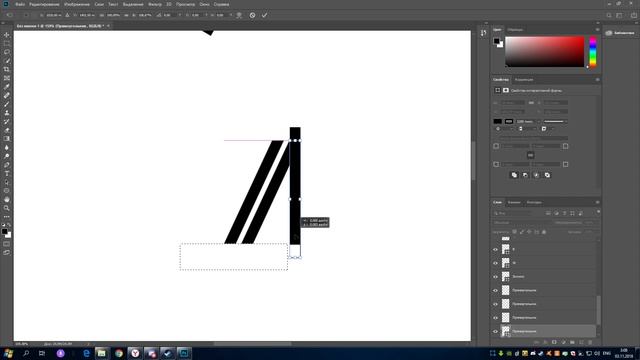The image size is (640, 360).
Task: Select the Move tool
Action: pos(7,35)
